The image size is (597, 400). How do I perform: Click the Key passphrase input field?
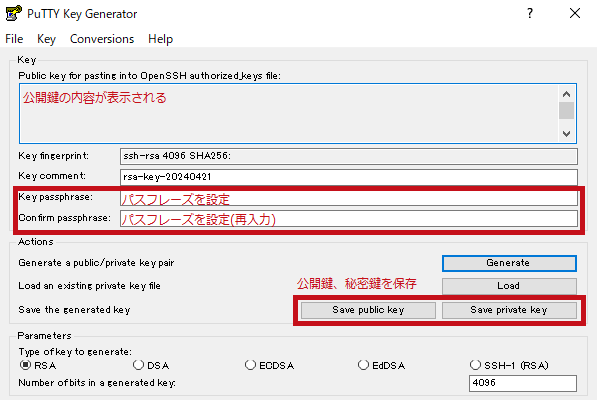349,198
